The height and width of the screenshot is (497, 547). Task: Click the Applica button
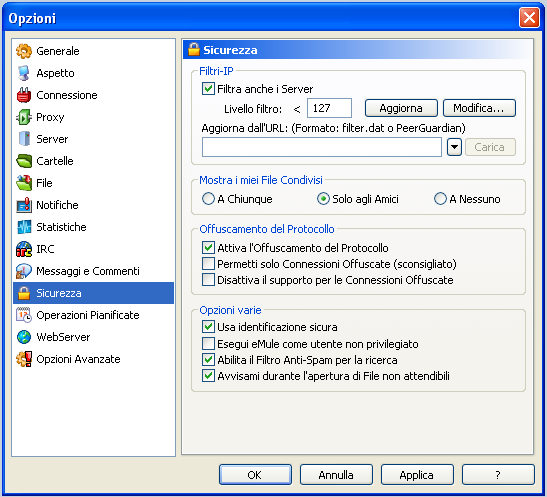point(417,475)
